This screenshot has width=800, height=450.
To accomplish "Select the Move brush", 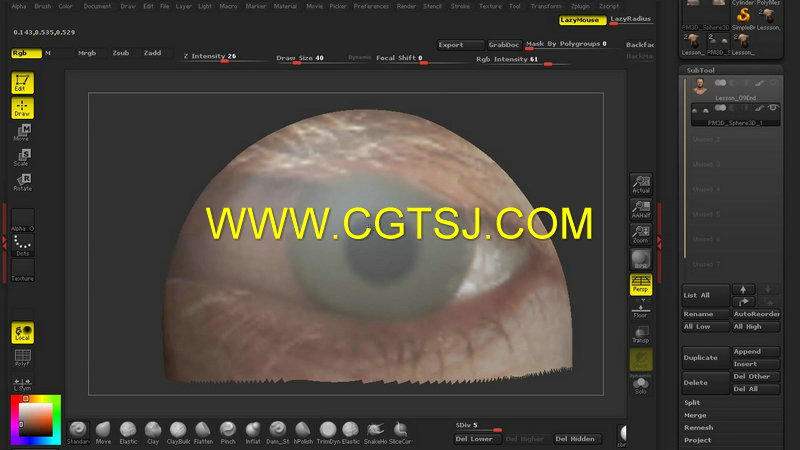I will [103, 433].
